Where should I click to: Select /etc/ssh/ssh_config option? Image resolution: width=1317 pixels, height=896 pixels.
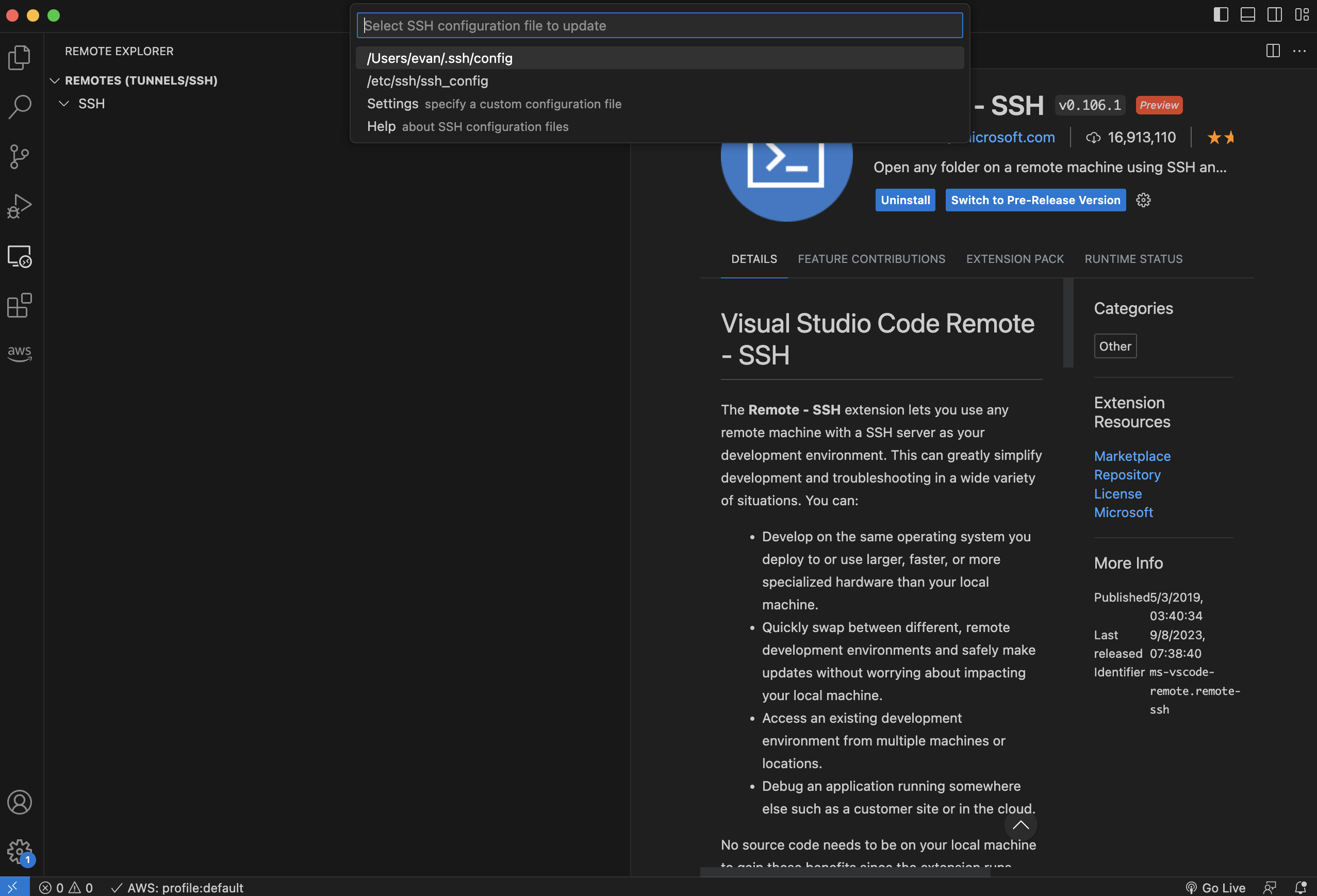click(x=660, y=81)
